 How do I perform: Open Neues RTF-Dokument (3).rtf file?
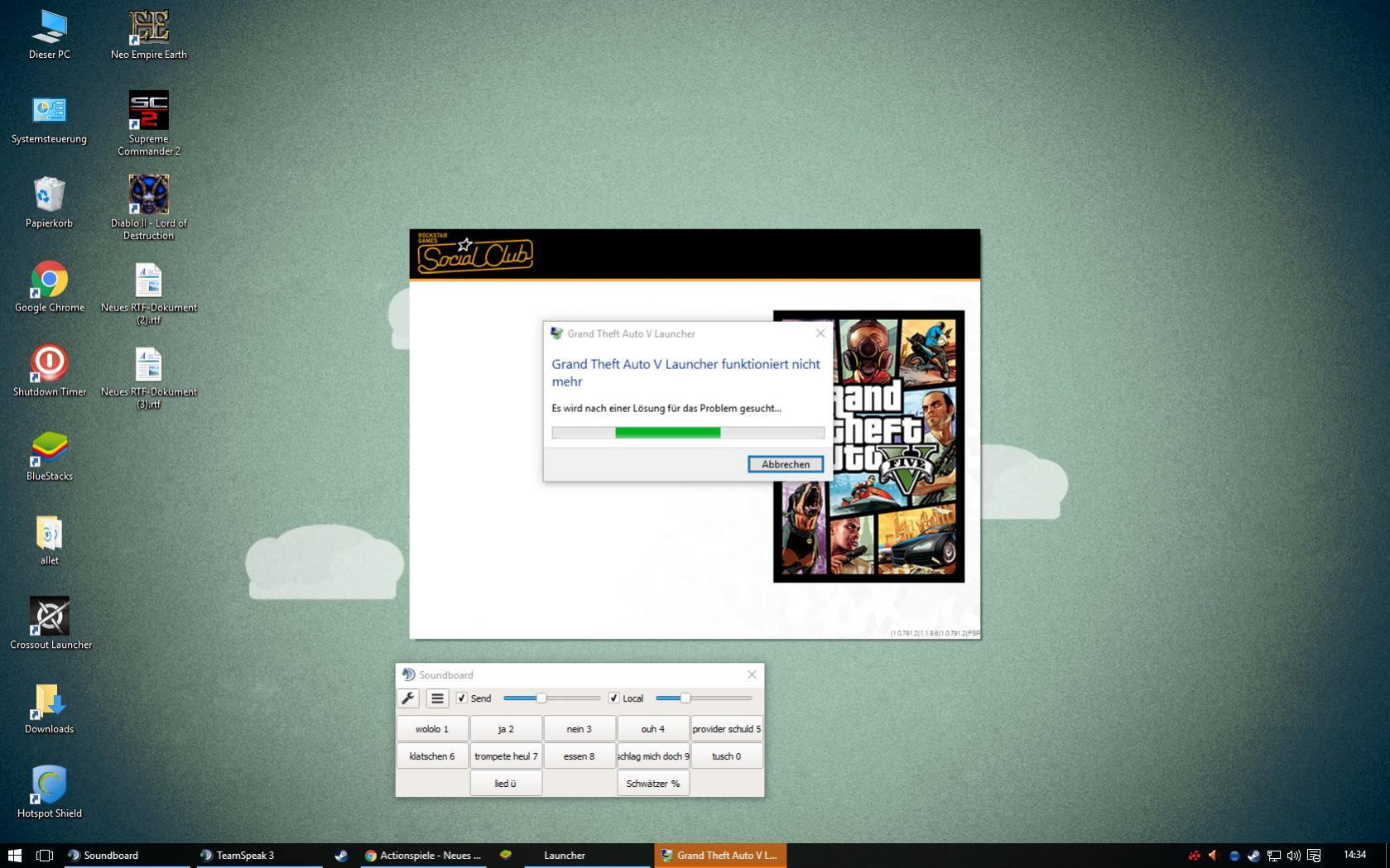coord(149,376)
